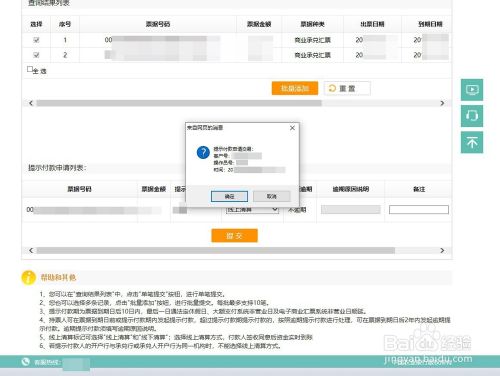The height and width of the screenshot is (376, 500).
Task: Uncheck the checkbox in row 2
Action: [x=36, y=55]
